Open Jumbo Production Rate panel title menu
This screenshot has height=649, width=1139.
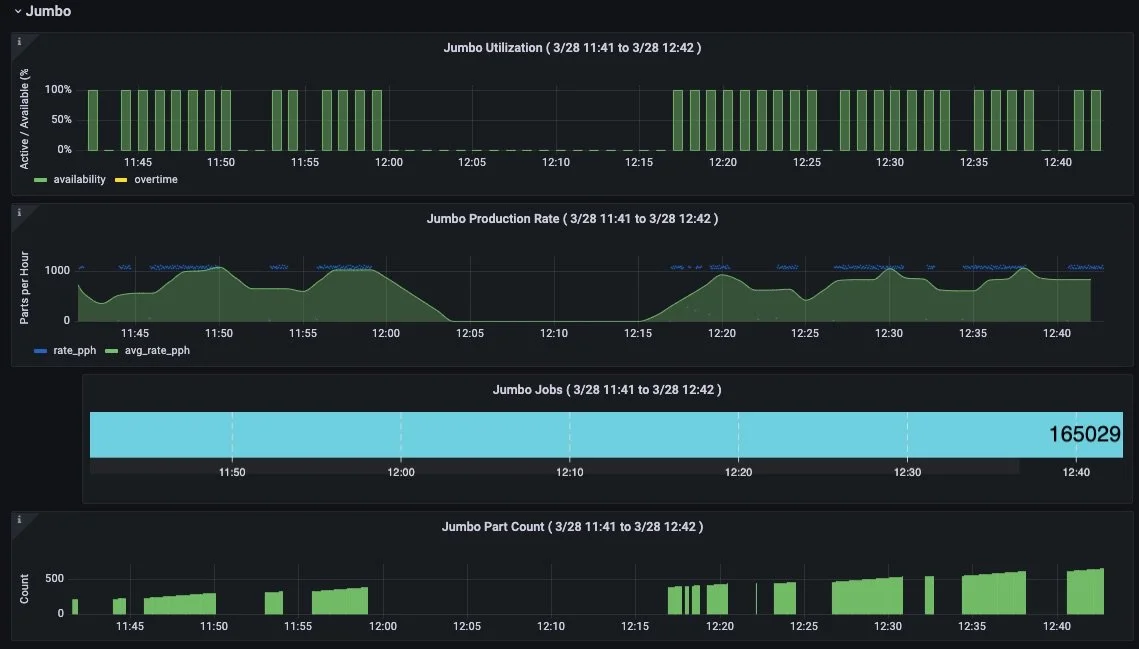572,219
